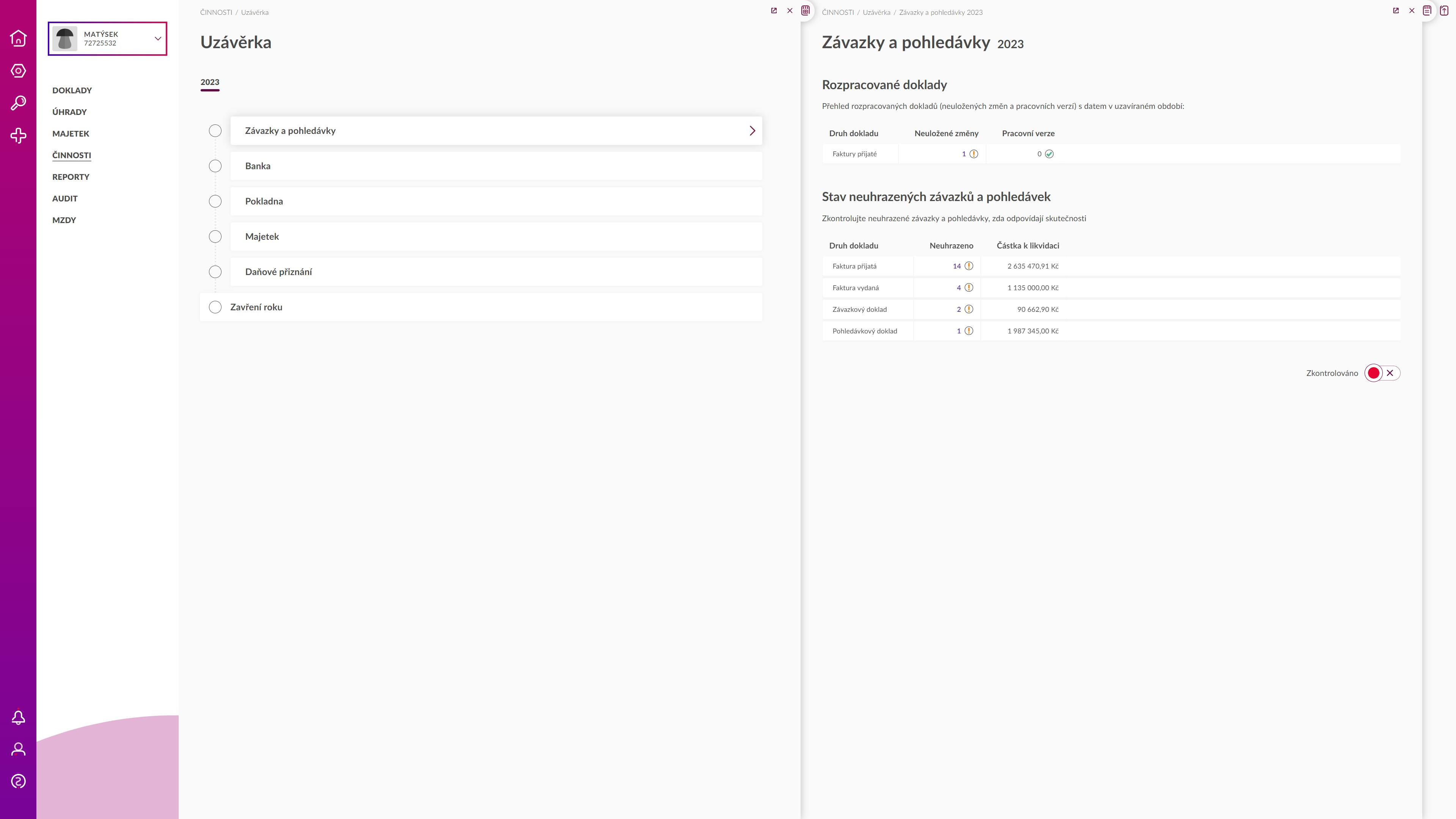1456x819 pixels.
Task: Open MZDY in the side menu
Action: coord(64,220)
